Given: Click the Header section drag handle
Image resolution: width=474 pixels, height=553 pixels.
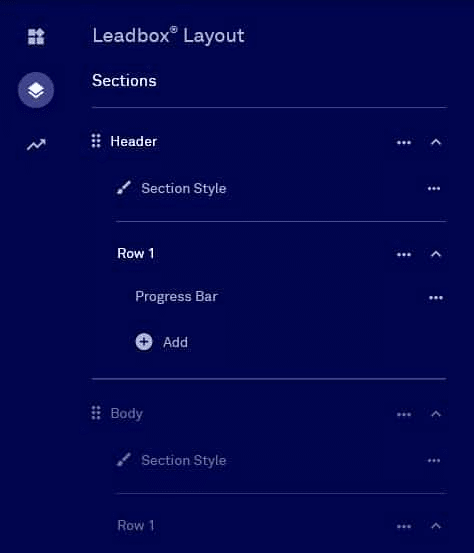Looking at the screenshot, I should [96, 141].
